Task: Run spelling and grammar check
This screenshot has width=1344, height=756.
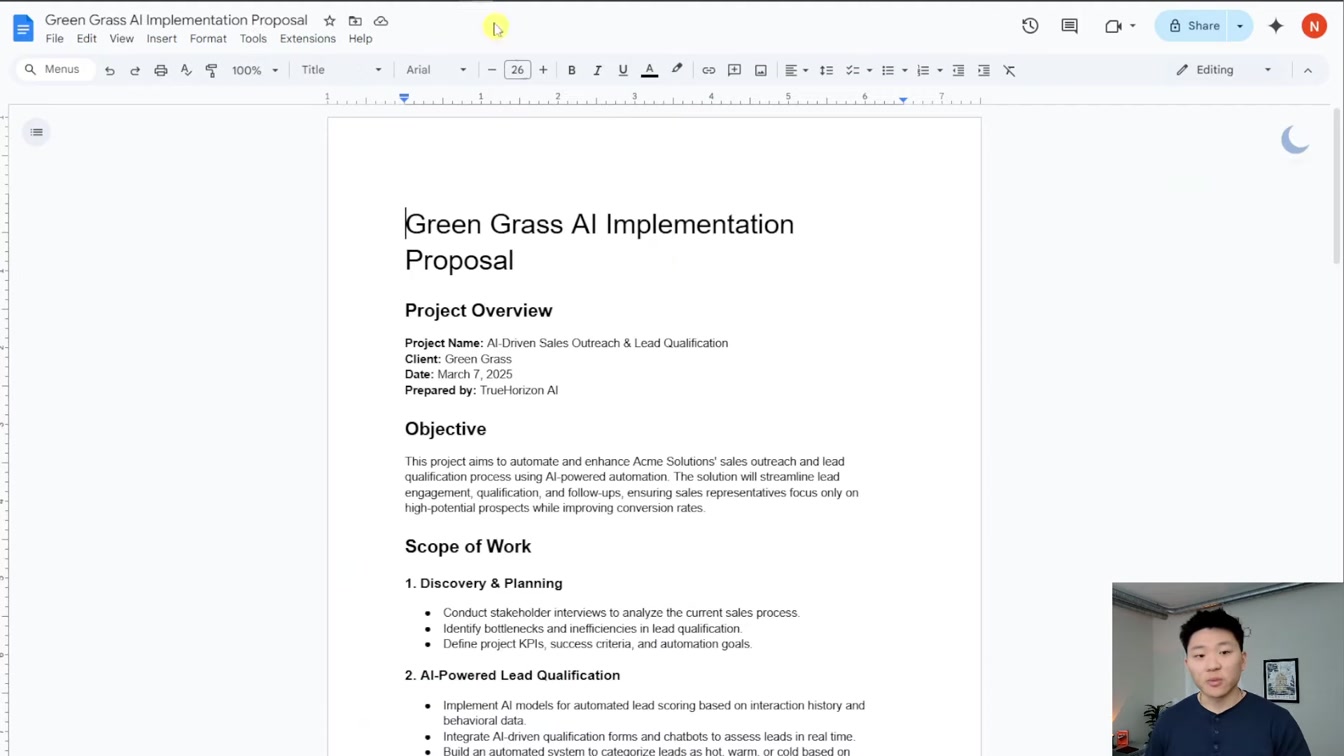Action: pyautogui.click(x=186, y=70)
